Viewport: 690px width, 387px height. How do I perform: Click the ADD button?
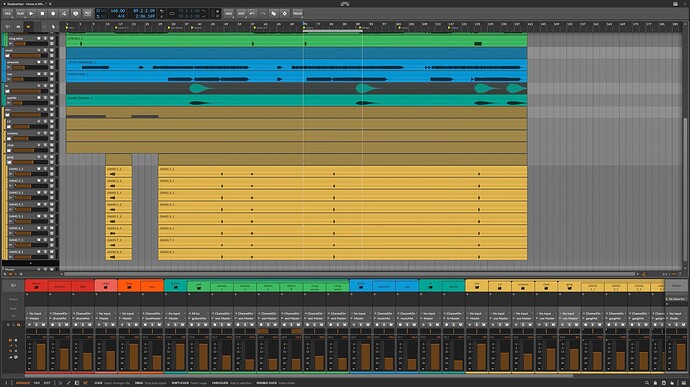coord(228,14)
